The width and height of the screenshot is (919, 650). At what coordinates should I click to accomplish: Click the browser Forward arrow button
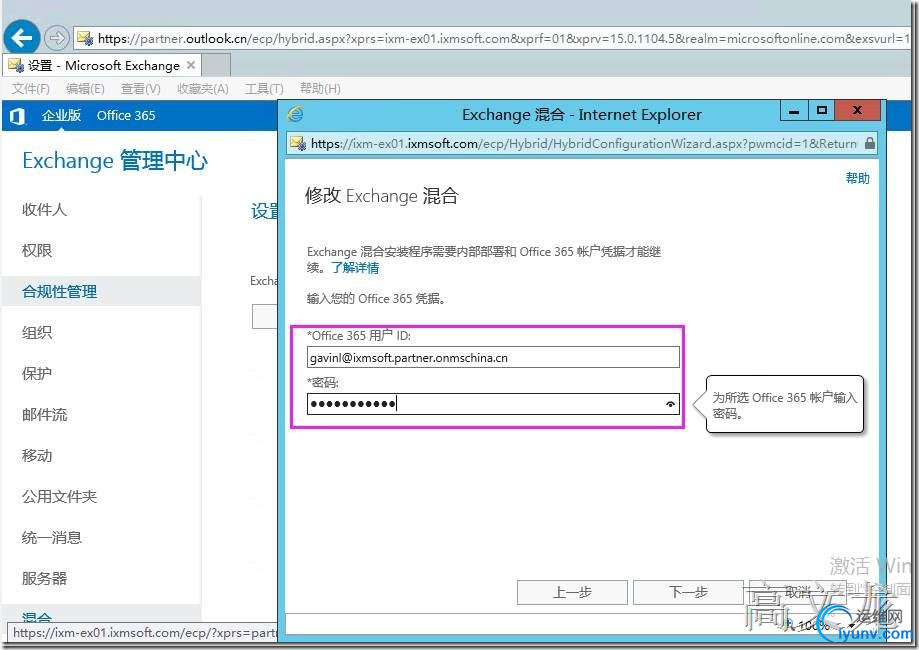(56, 38)
